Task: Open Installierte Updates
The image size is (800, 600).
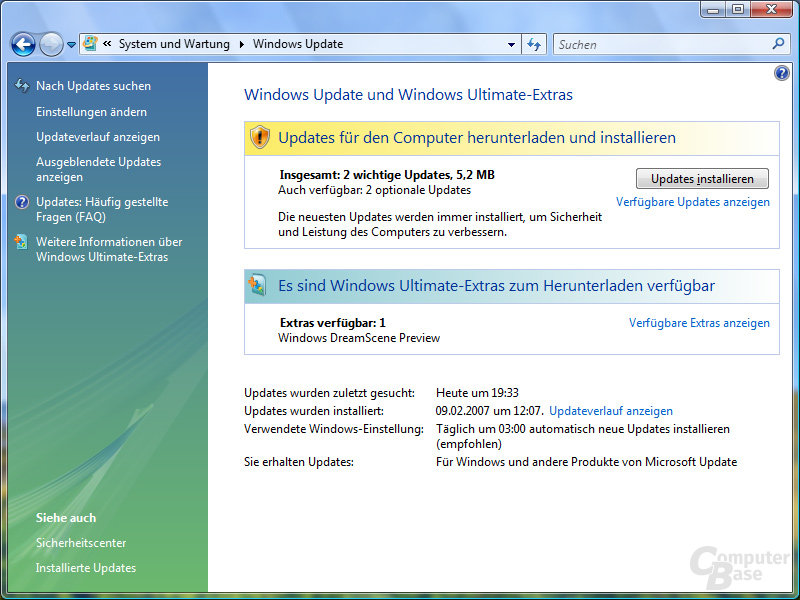Action: point(86,568)
